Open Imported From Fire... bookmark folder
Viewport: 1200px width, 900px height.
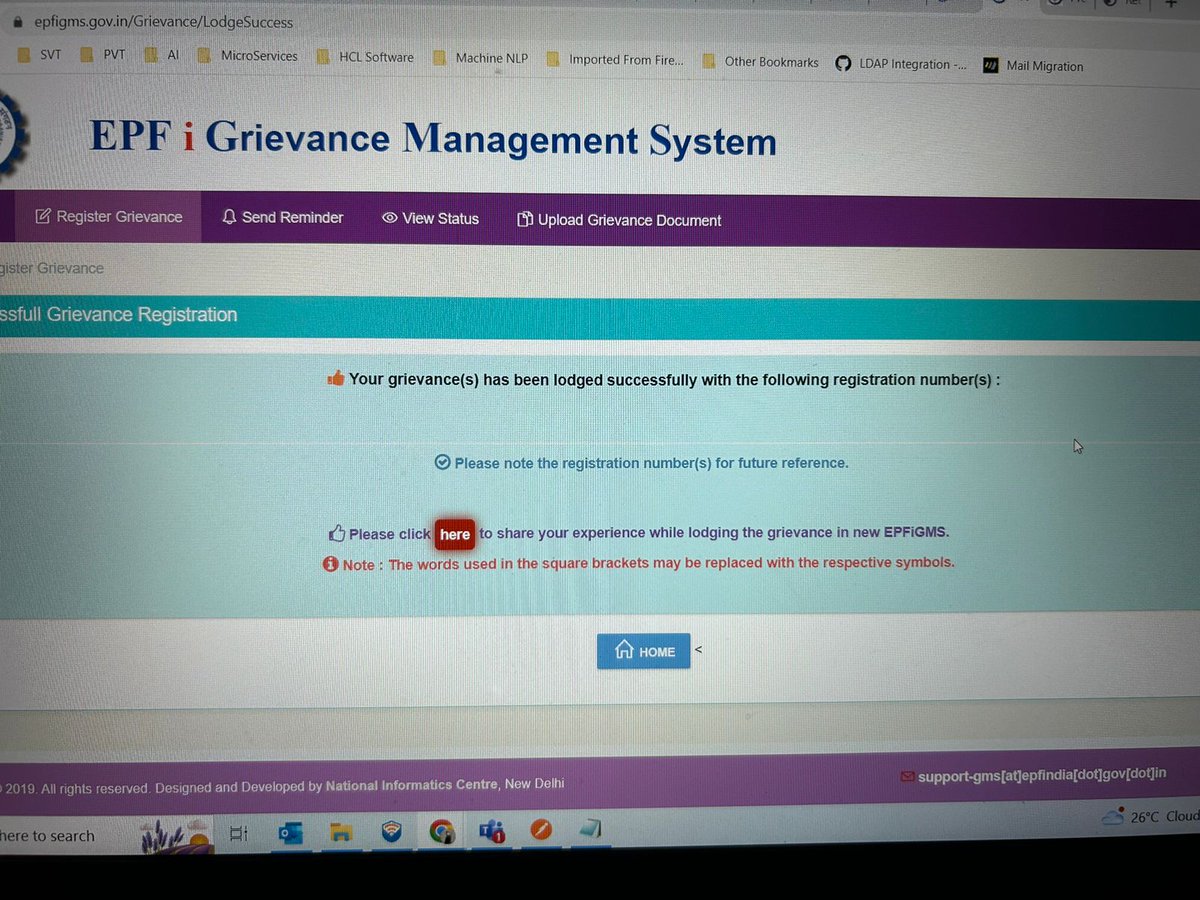tap(616, 60)
